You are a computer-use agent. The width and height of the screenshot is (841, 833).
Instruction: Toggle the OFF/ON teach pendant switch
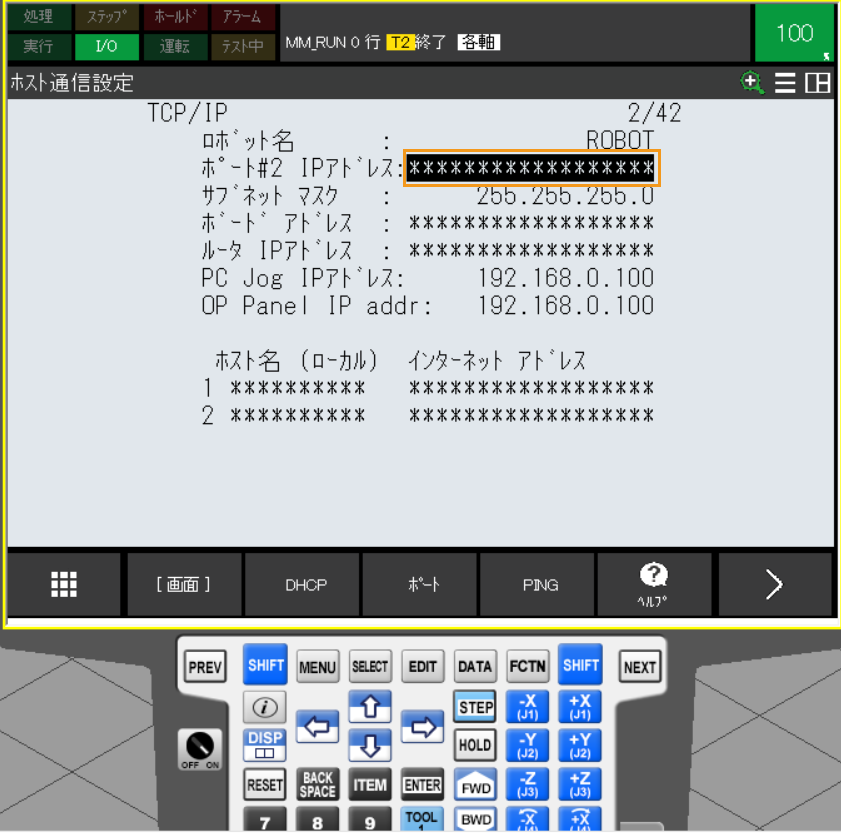pos(200,749)
